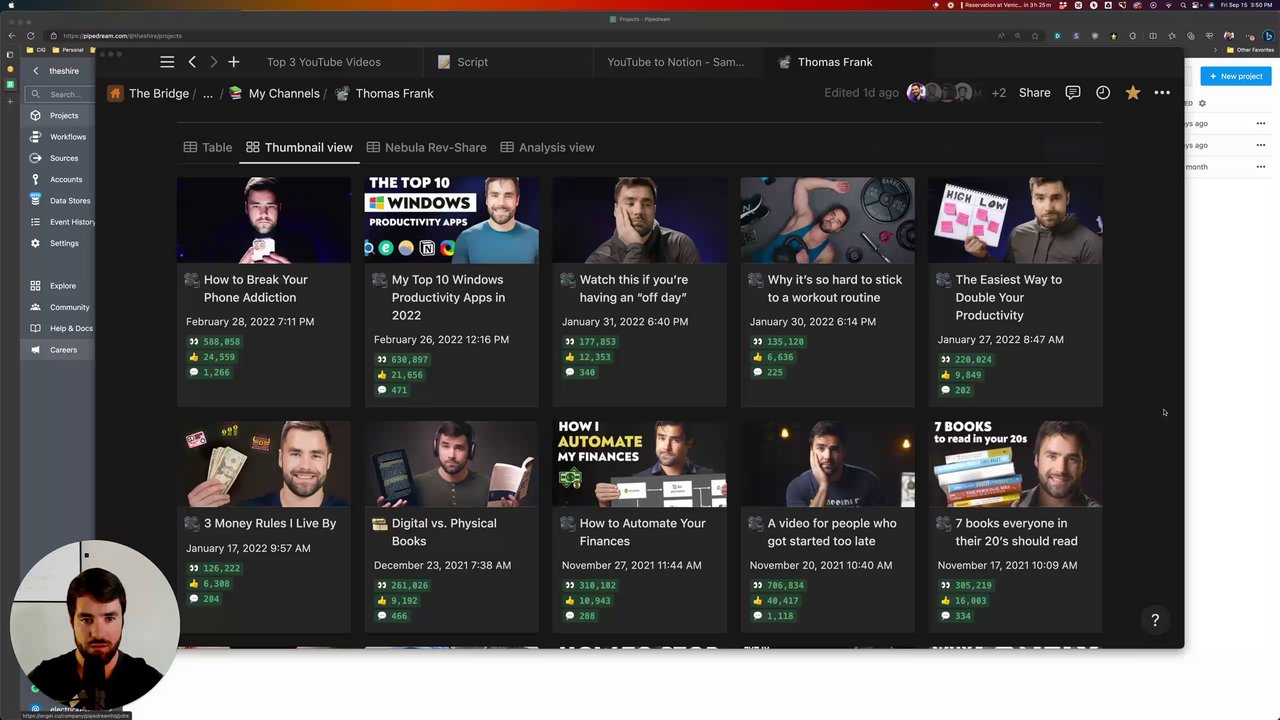Image resolution: width=1280 pixels, height=720 pixels.
Task: Open the Notion page three-dot menu
Action: point(1162,93)
